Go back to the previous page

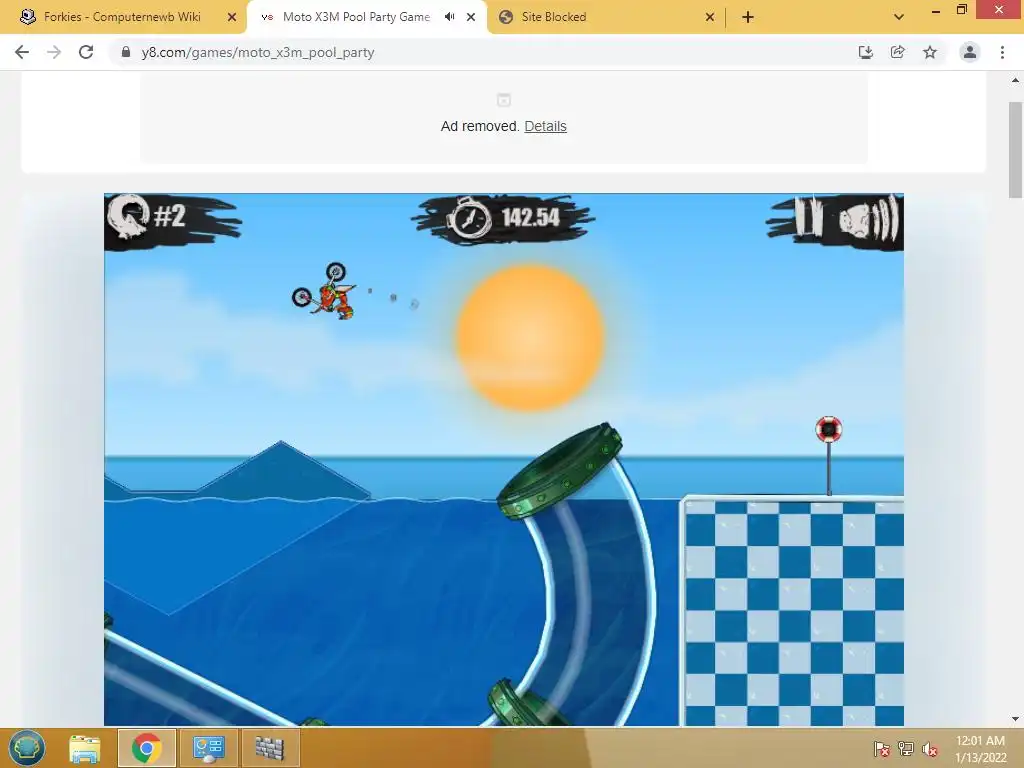point(22,52)
